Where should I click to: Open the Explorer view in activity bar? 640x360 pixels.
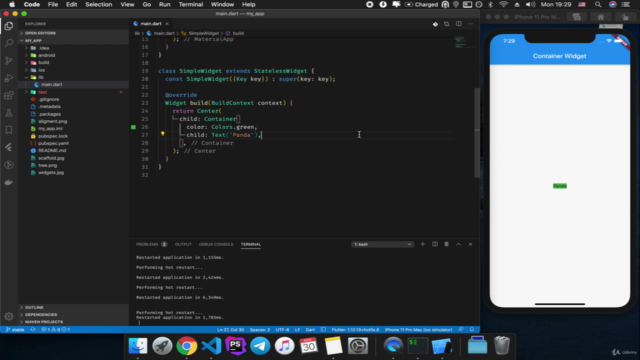[x=9, y=26]
